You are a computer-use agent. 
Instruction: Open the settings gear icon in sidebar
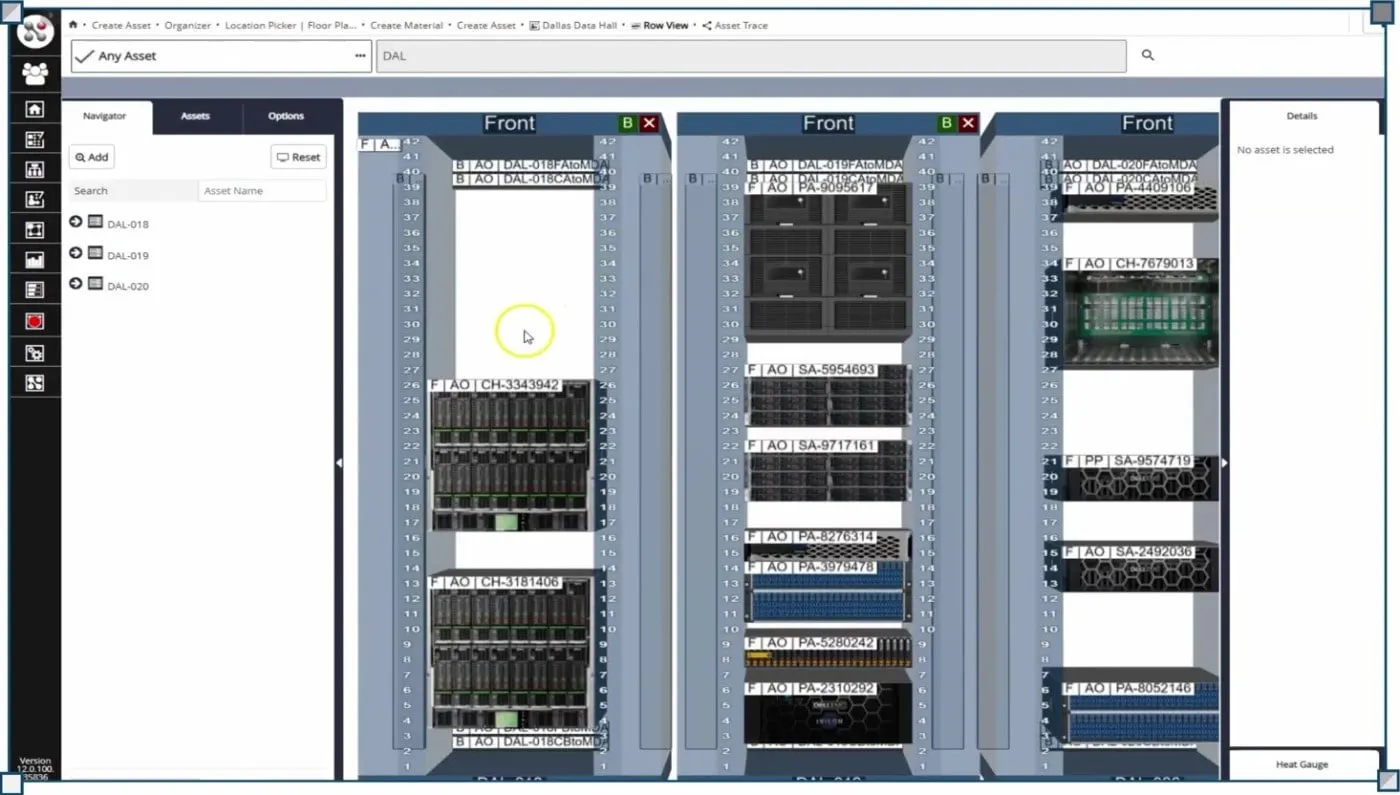pyautogui.click(x=35, y=352)
